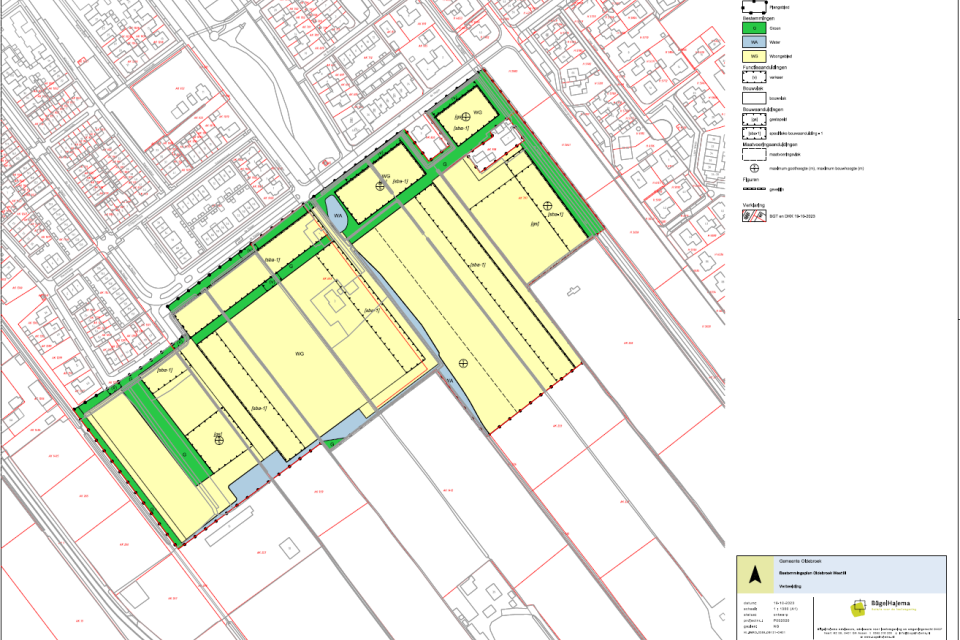
Task: Click the empty bouwvlak legend box
Action: (755, 98)
